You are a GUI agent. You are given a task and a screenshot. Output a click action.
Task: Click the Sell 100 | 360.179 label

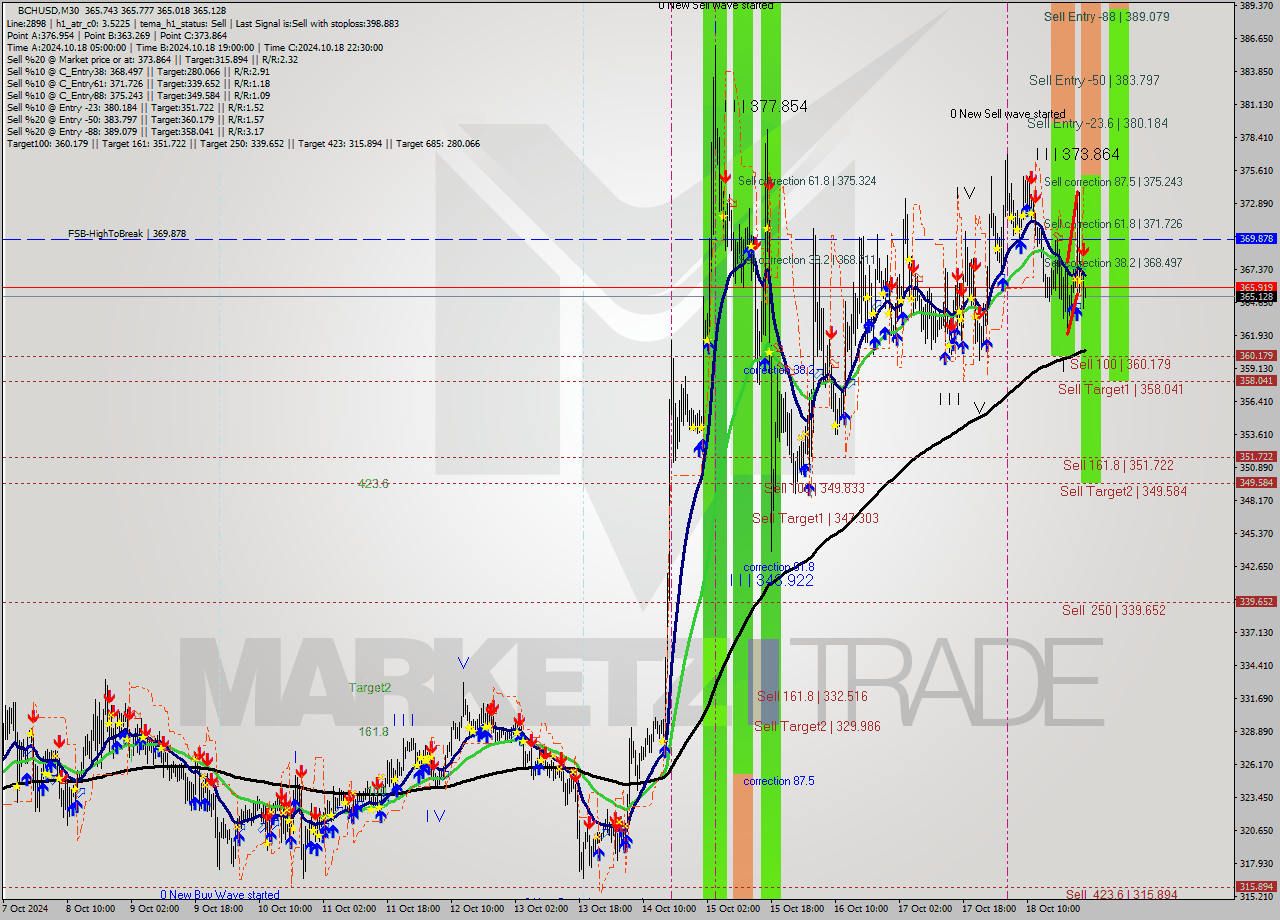(1120, 365)
